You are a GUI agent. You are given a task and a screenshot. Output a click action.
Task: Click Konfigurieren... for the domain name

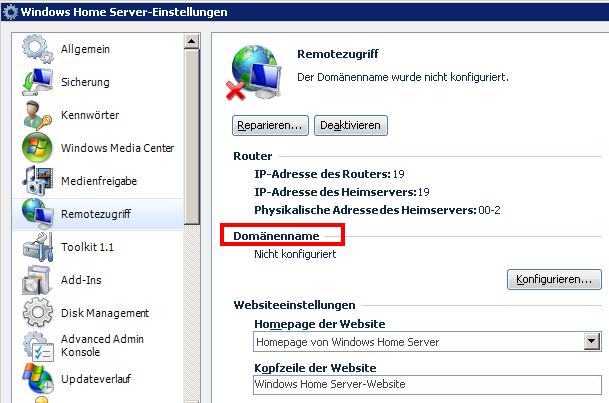554,279
